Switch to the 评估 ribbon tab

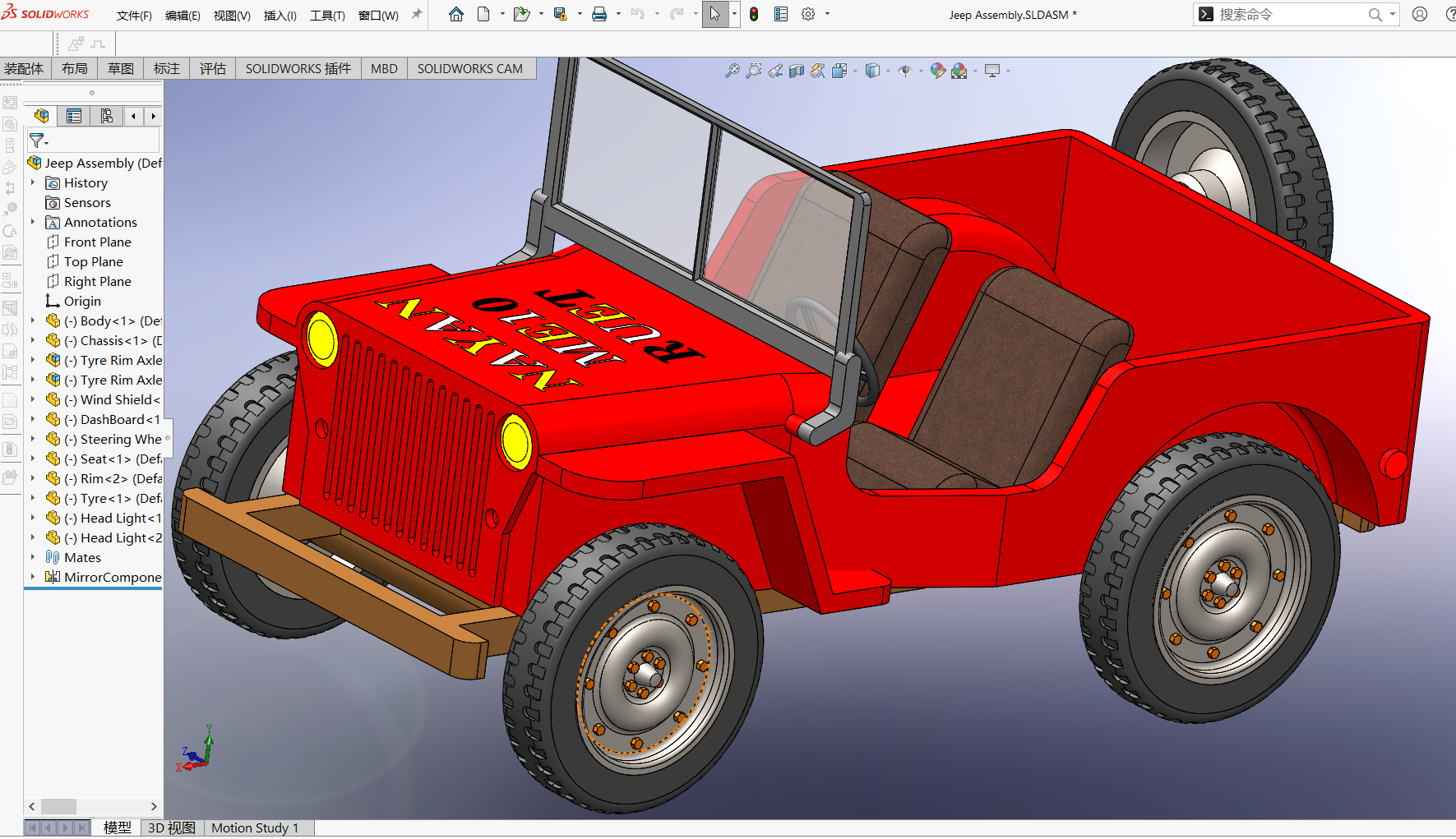(x=213, y=69)
